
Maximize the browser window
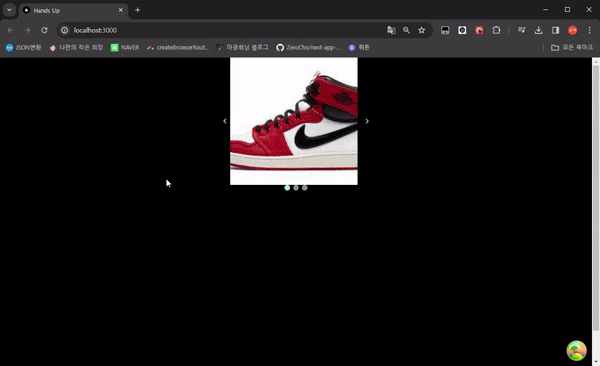[567, 10]
